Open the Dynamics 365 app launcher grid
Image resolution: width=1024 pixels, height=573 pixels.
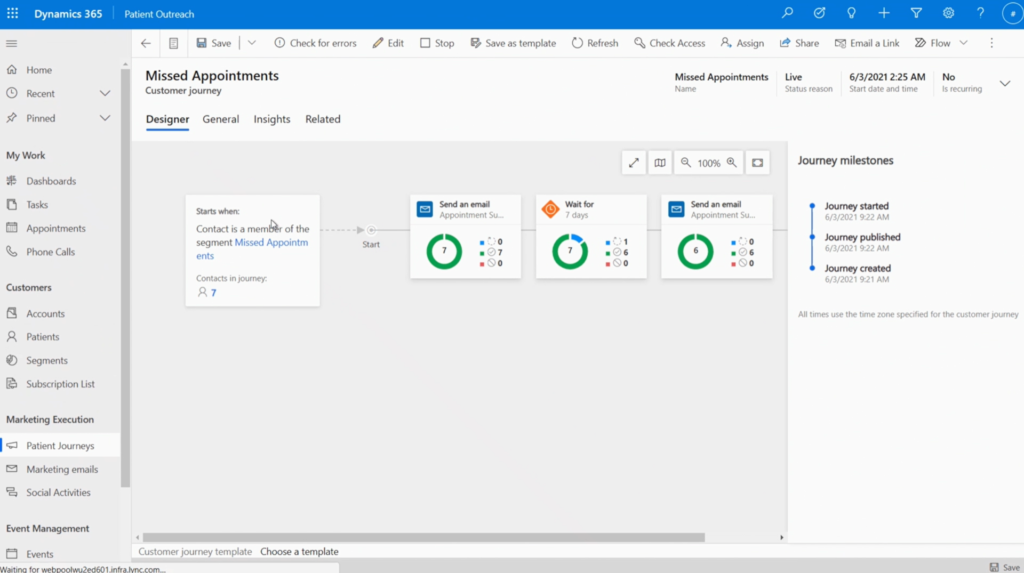click(x=12, y=14)
